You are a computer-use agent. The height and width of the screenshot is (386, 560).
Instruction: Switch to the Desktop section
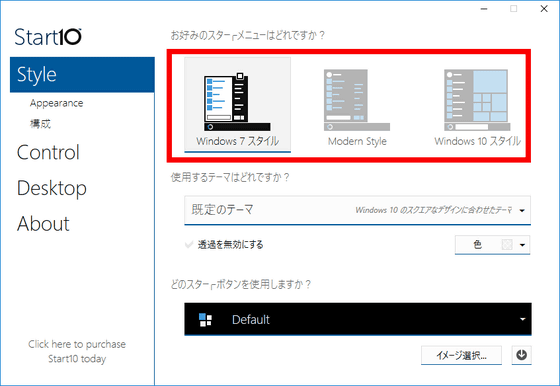pyautogui.click(x=51, y=188)
